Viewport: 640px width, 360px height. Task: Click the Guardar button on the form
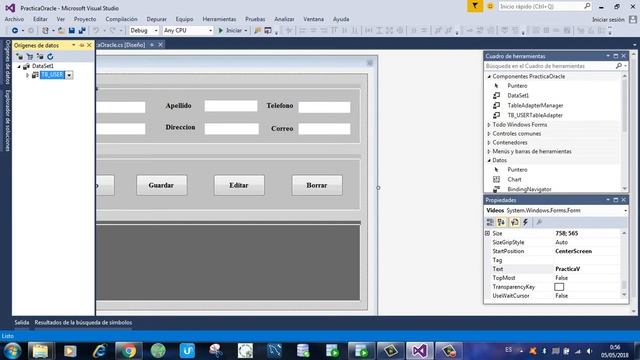pos(162,185)
